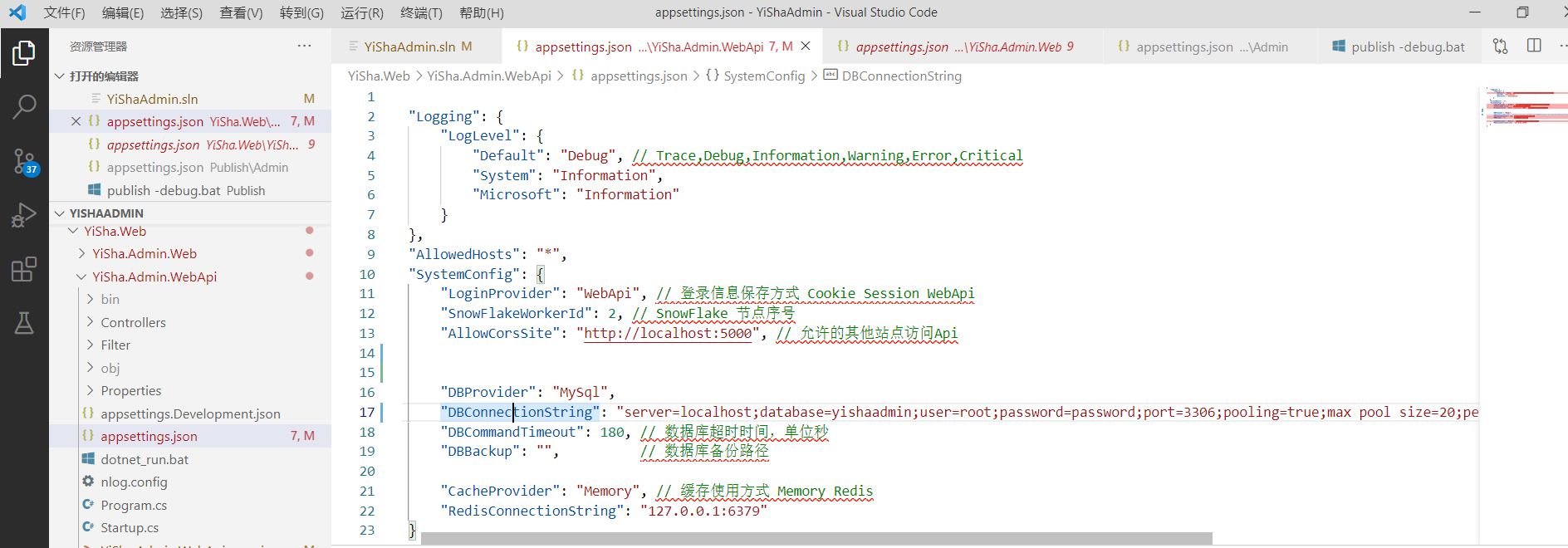
Task: Open the 终端(T) menu
Action: 421,12
